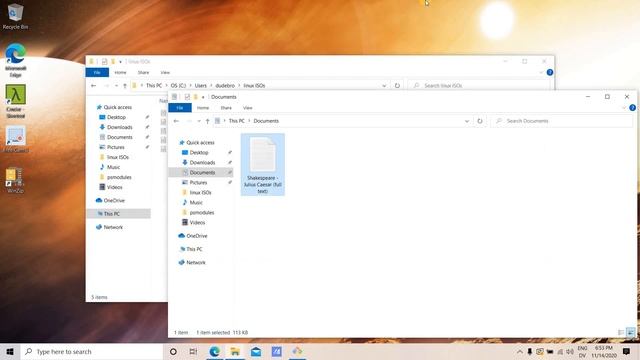Refresh the linux ISOs window
The height and width of the screenshot is (360, 640).
pos(397,85)
